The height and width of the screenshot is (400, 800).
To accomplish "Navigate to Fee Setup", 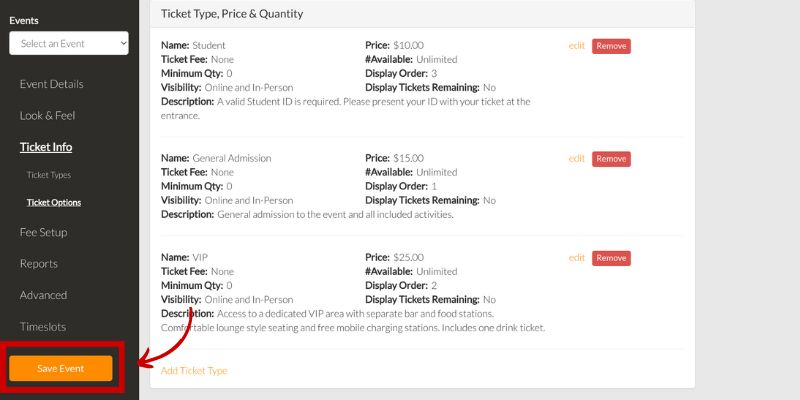I will point(44,232).
